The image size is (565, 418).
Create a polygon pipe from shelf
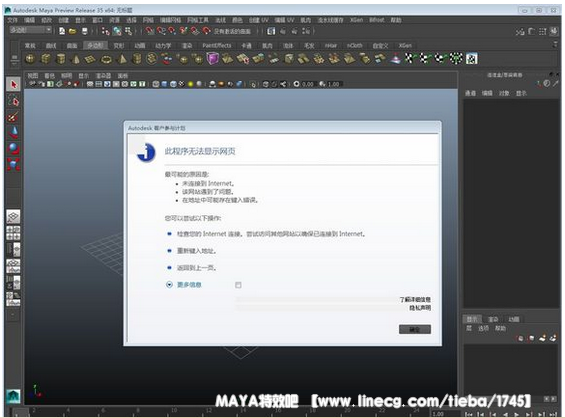pos(137,58)
